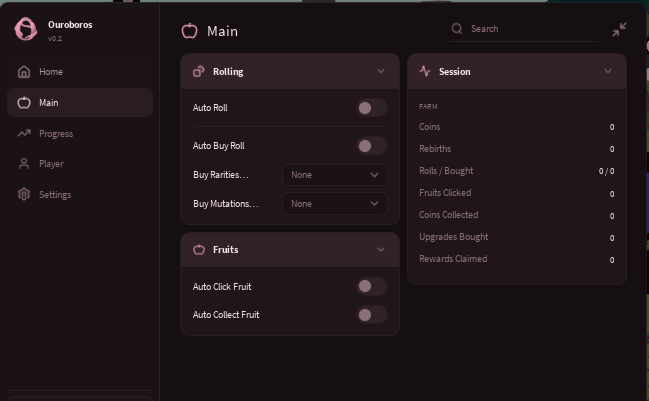This screenshot has height=401, width=649.
Task: Open the Buy Rarities dropdown
Action: [x=335, y=175]
